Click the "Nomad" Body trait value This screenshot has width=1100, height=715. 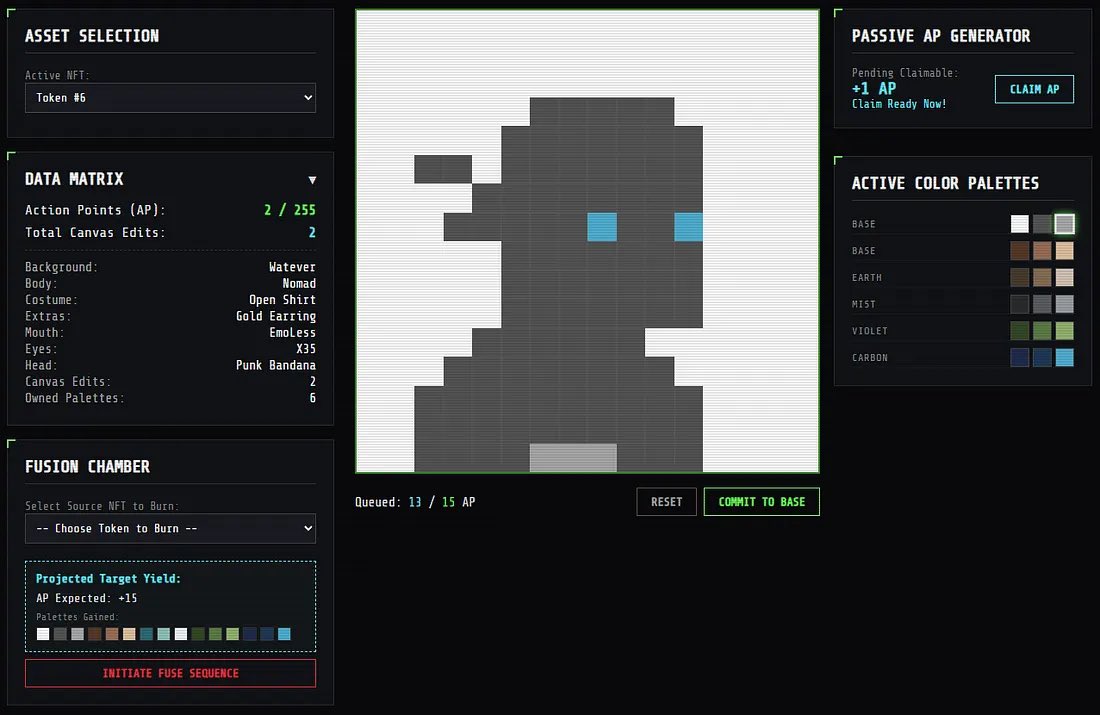pyautogui.click(x=299, y=283)
